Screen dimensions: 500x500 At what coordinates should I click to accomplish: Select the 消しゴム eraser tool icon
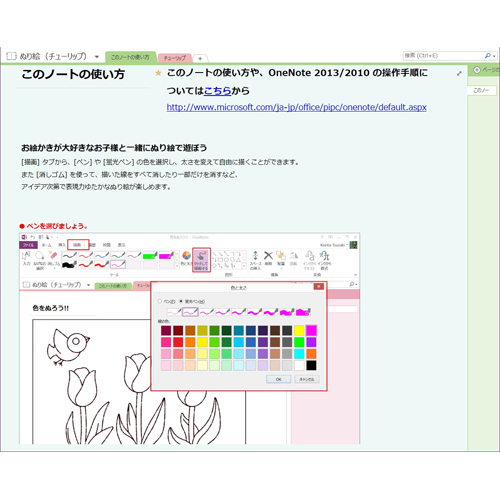tap(53, 256)
